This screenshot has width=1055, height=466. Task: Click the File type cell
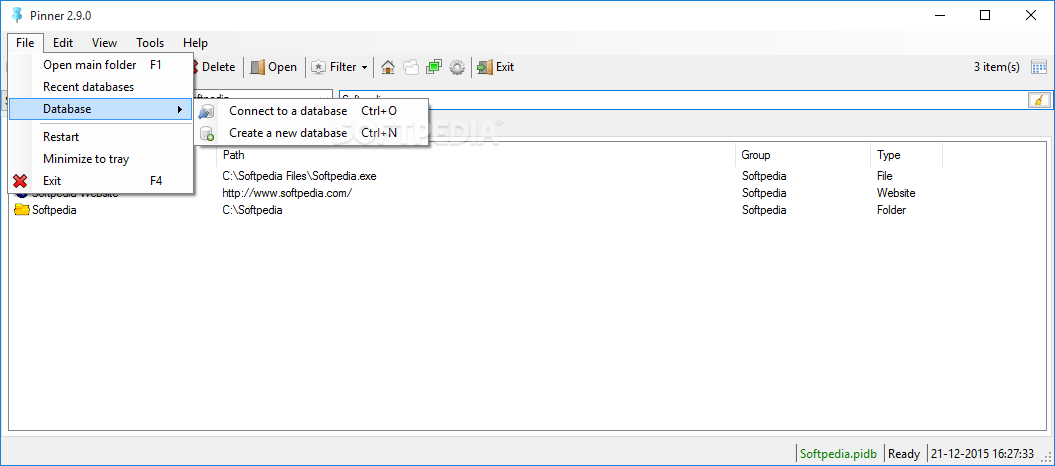click(x=885, y=176)
